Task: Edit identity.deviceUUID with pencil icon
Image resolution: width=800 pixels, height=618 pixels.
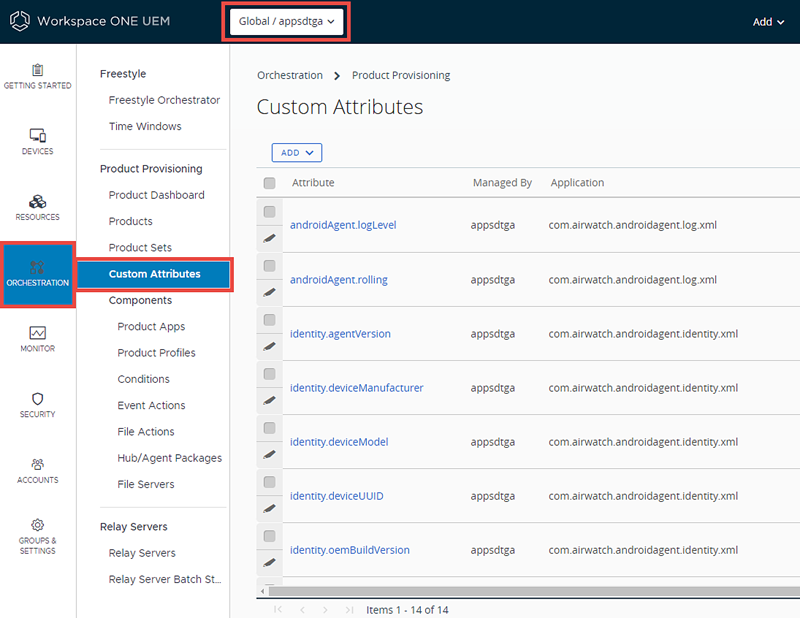Action: pos(269,509)
